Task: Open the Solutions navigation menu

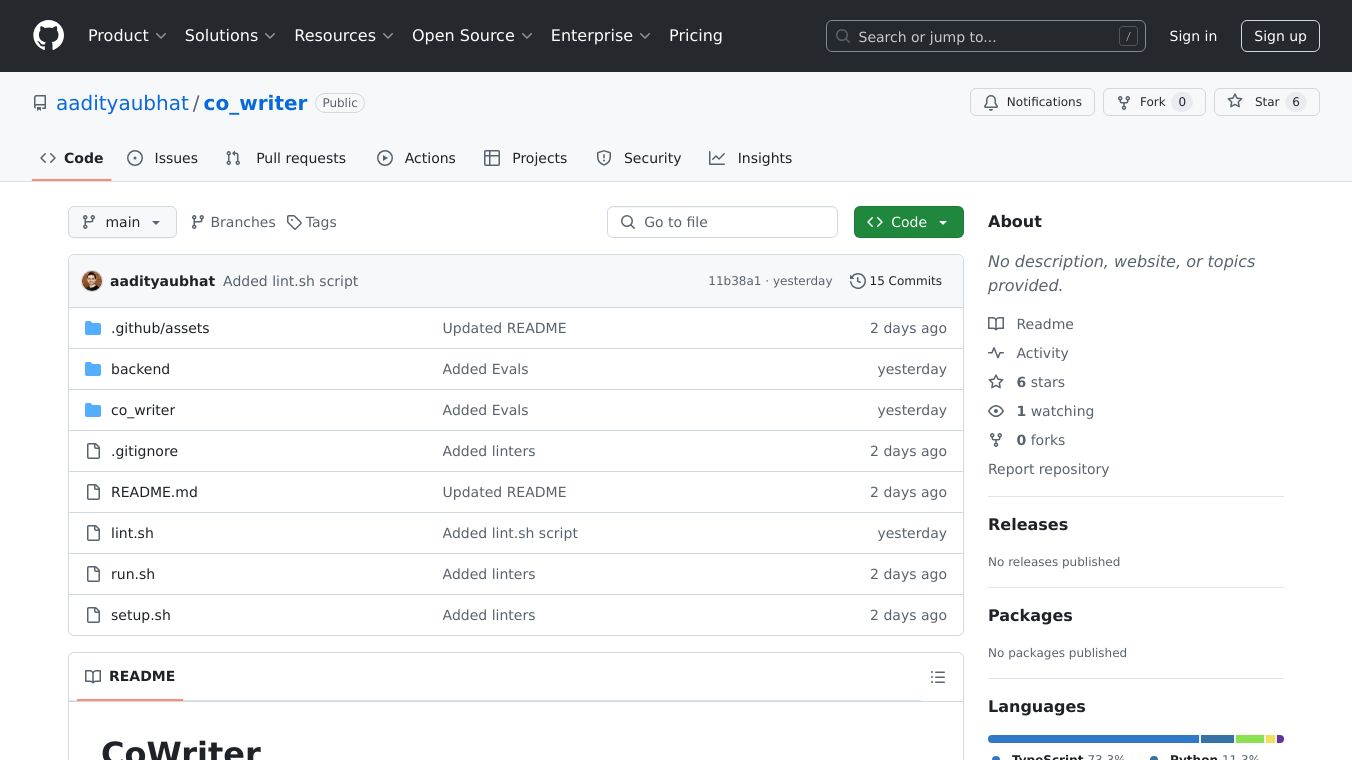Action: click(x=229, y=36)
